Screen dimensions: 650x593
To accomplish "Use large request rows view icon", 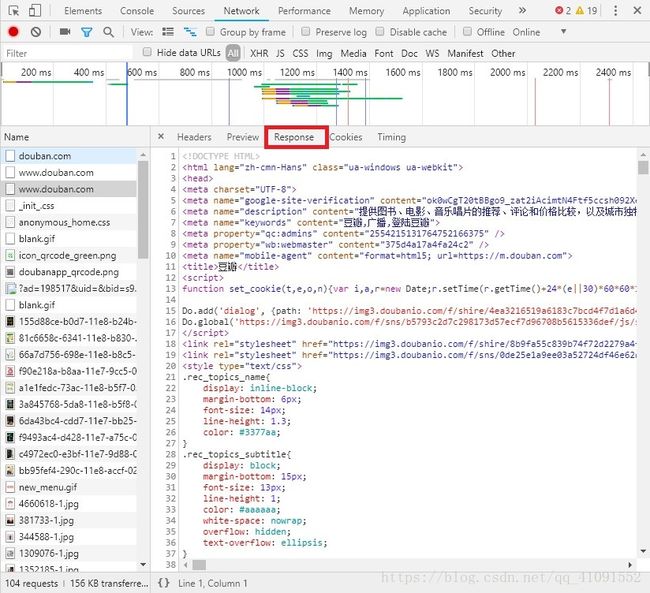I will coord(168,32).
